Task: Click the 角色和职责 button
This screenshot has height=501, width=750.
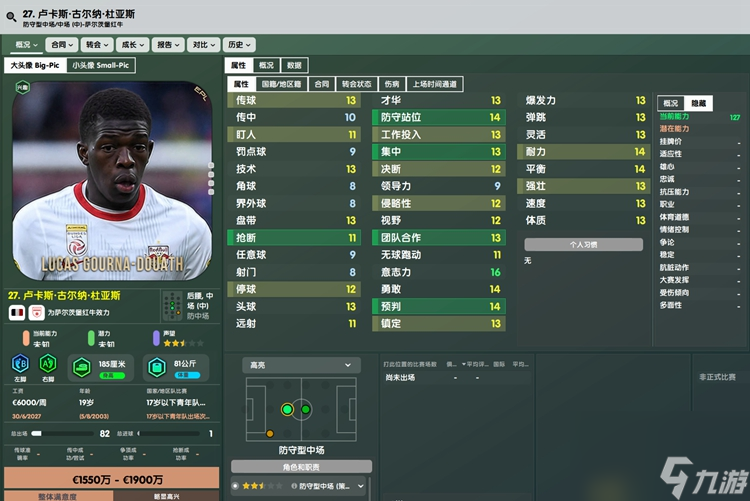Action: pos(301,467)
